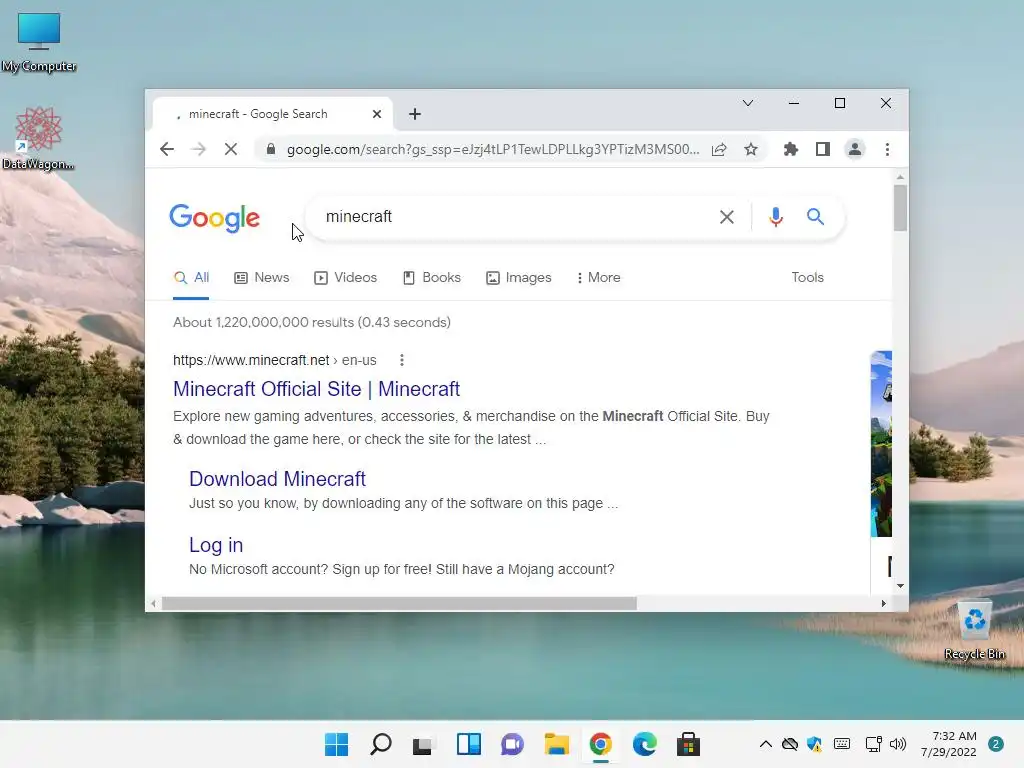Click the https://www.minecraft.net url text
Viewport: 1024px width, 768px height.
251,360
